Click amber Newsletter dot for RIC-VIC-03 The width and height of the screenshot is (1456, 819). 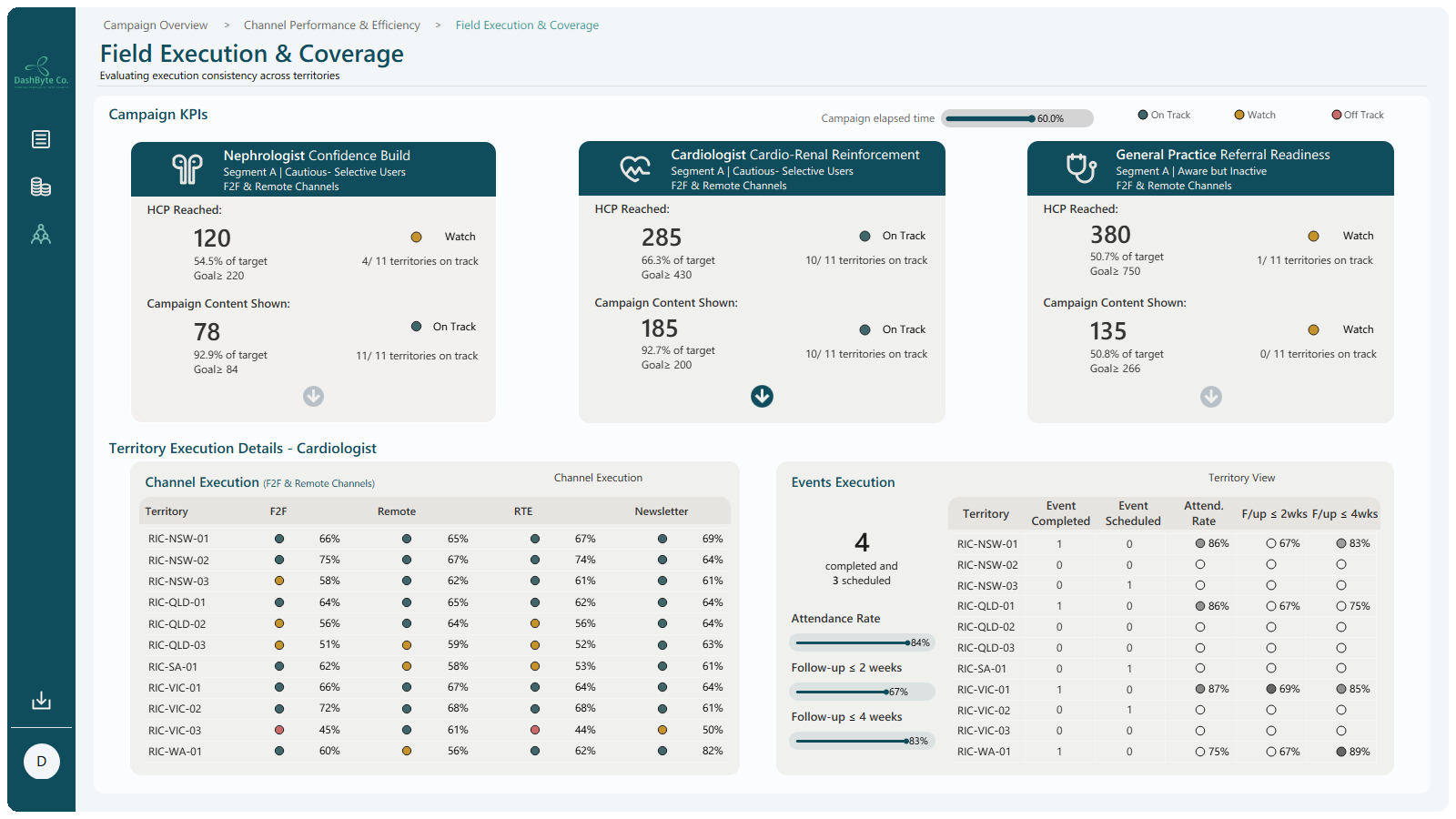662,730
